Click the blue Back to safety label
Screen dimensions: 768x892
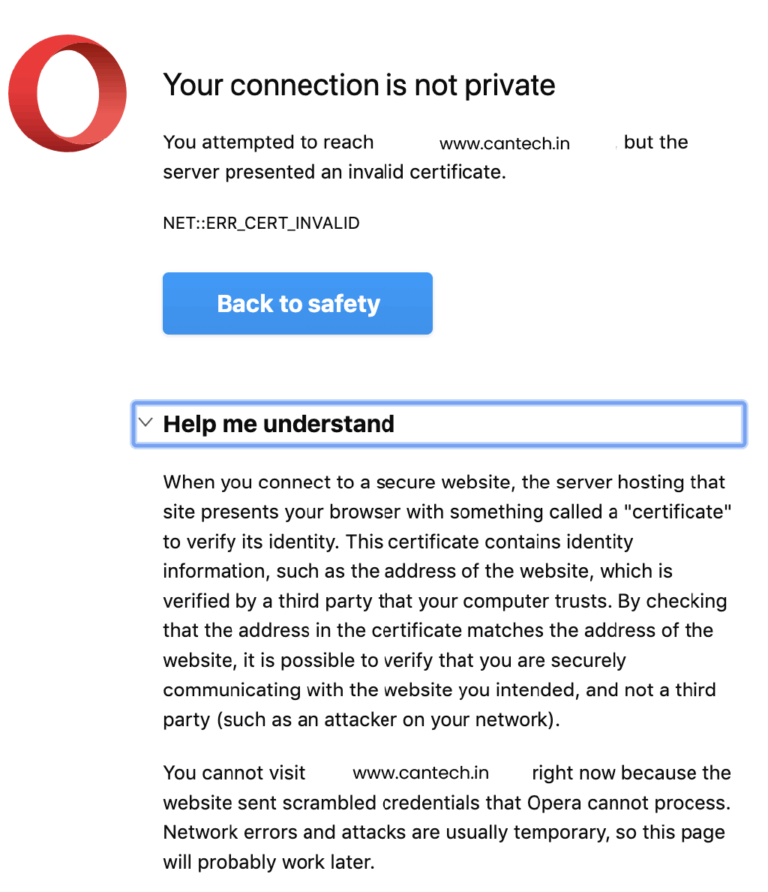coord(297,303)
